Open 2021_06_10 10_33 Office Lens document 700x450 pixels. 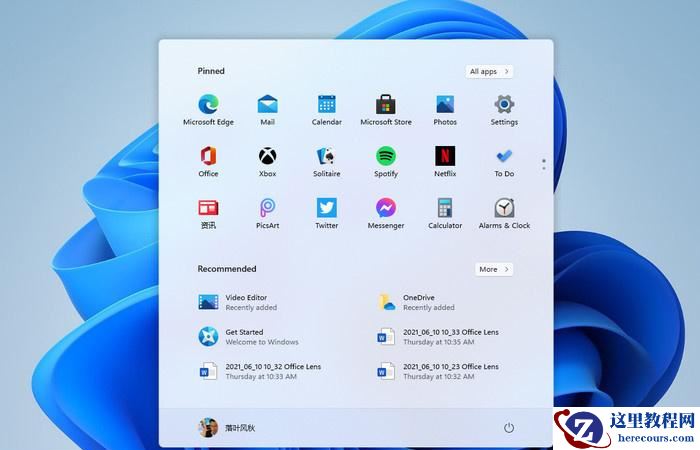pyautogui.click(x=438, y=337)
